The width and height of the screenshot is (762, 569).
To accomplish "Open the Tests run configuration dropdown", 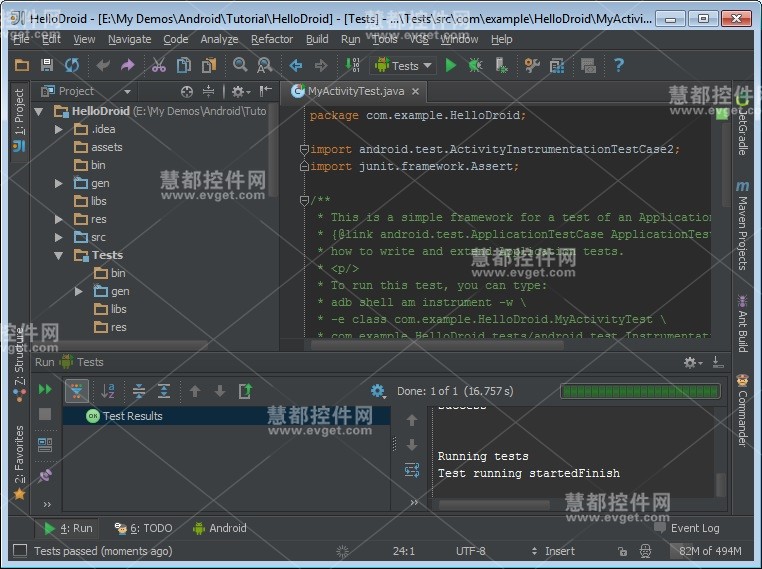I will coord(403,66).
